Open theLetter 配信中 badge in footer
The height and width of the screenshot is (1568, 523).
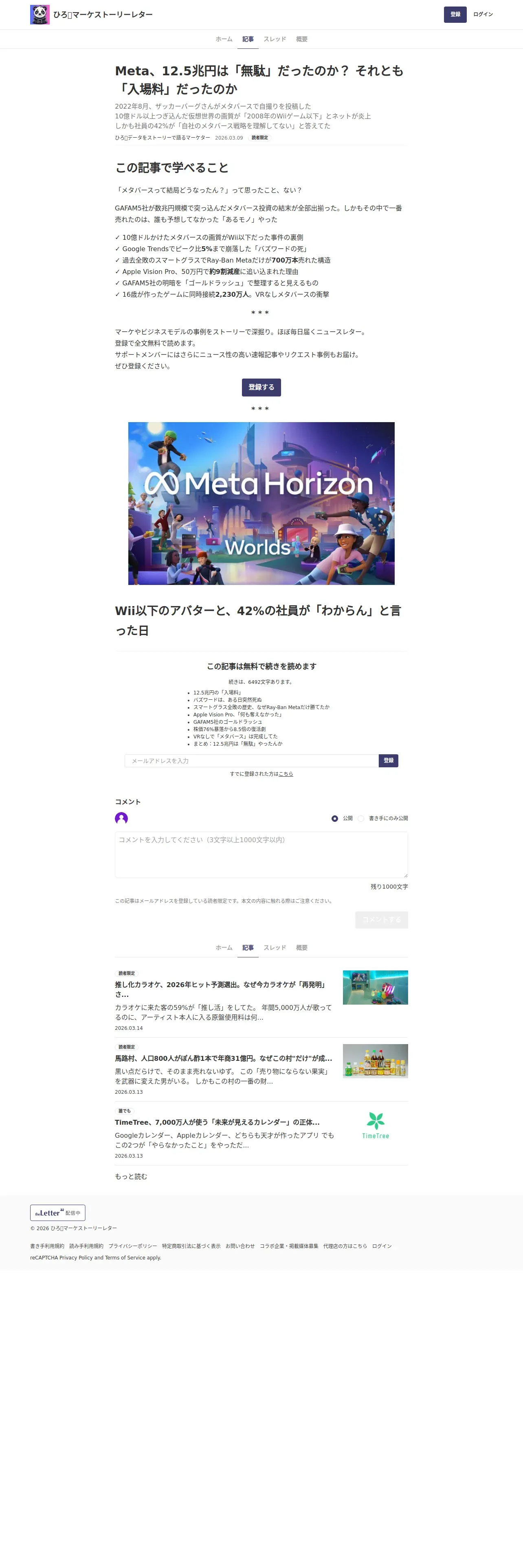coord(58,1213)
